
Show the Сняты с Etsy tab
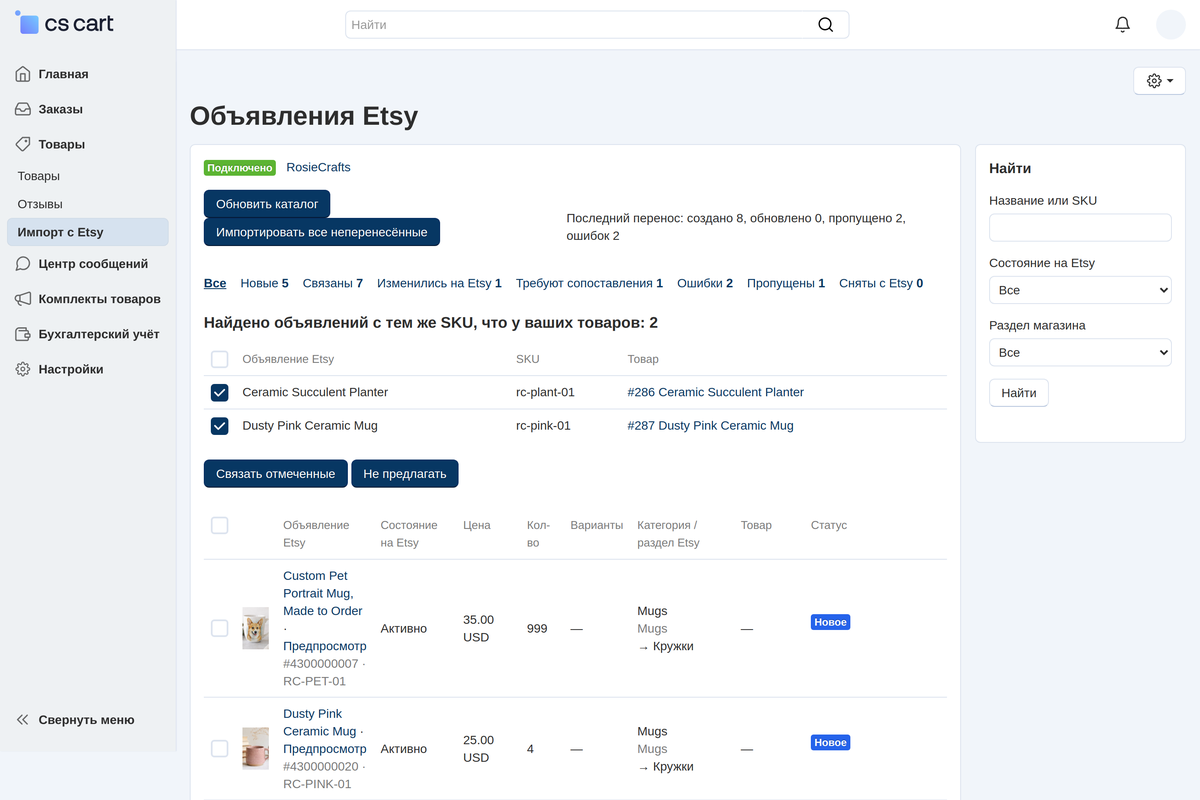click(x=881, y=283)
